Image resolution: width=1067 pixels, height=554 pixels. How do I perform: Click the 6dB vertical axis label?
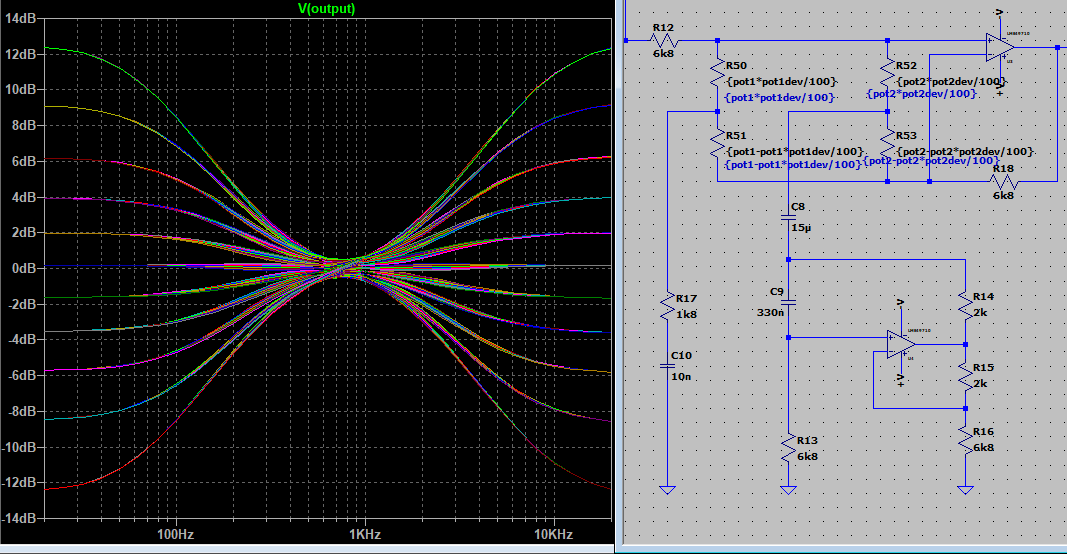pyautogui.click(x=24, y=161)
